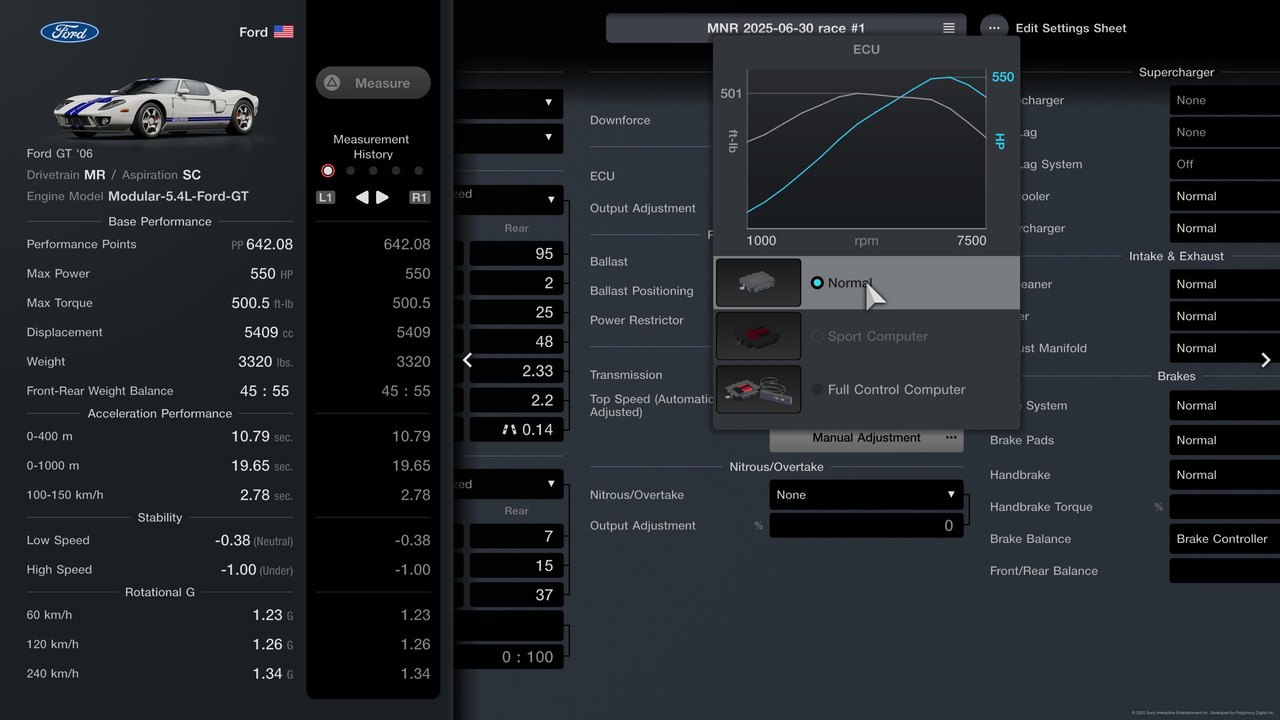The width and height of the screenshot is (1280, 720).
Task: Go to next measurement with right triangle
Action: [x=382, y=198]
